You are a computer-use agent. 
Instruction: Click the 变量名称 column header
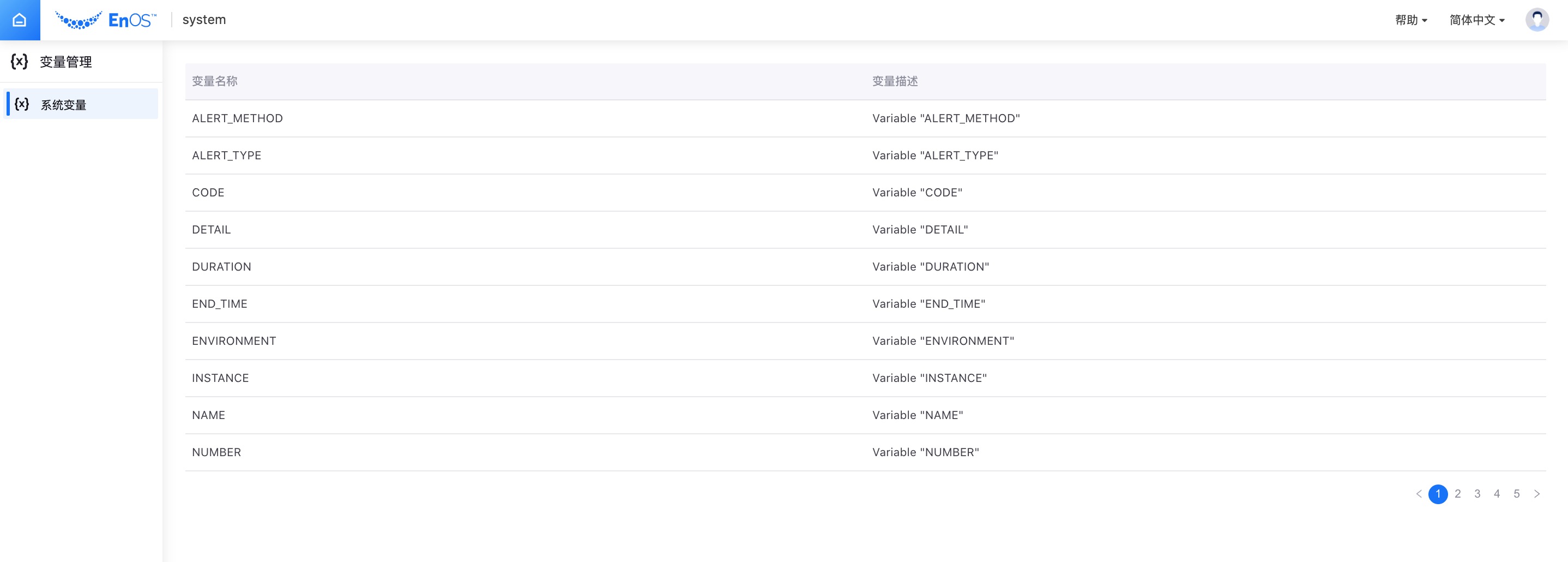click(x=214, y=81)
